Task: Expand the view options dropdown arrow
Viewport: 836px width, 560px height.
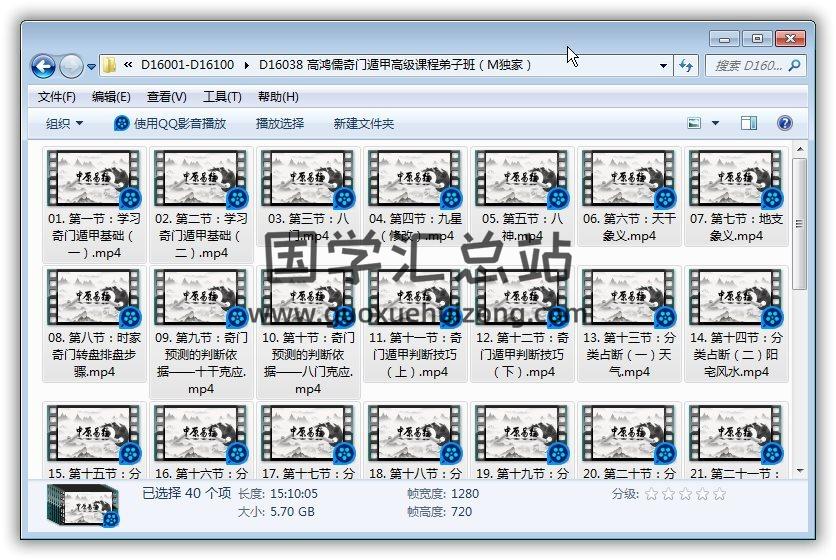Action: coord(715,123)
